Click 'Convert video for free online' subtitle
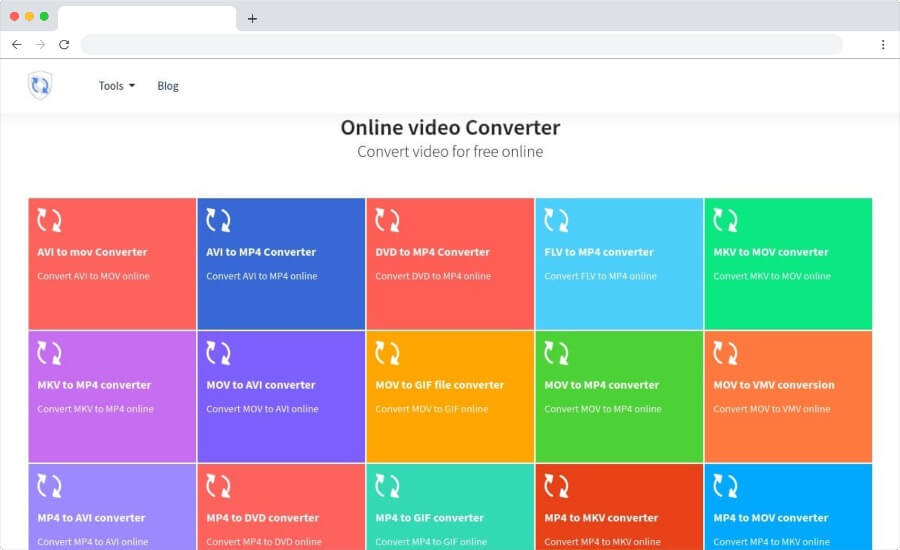The height and width of the screenshot is (550, 900). point(450,152)
